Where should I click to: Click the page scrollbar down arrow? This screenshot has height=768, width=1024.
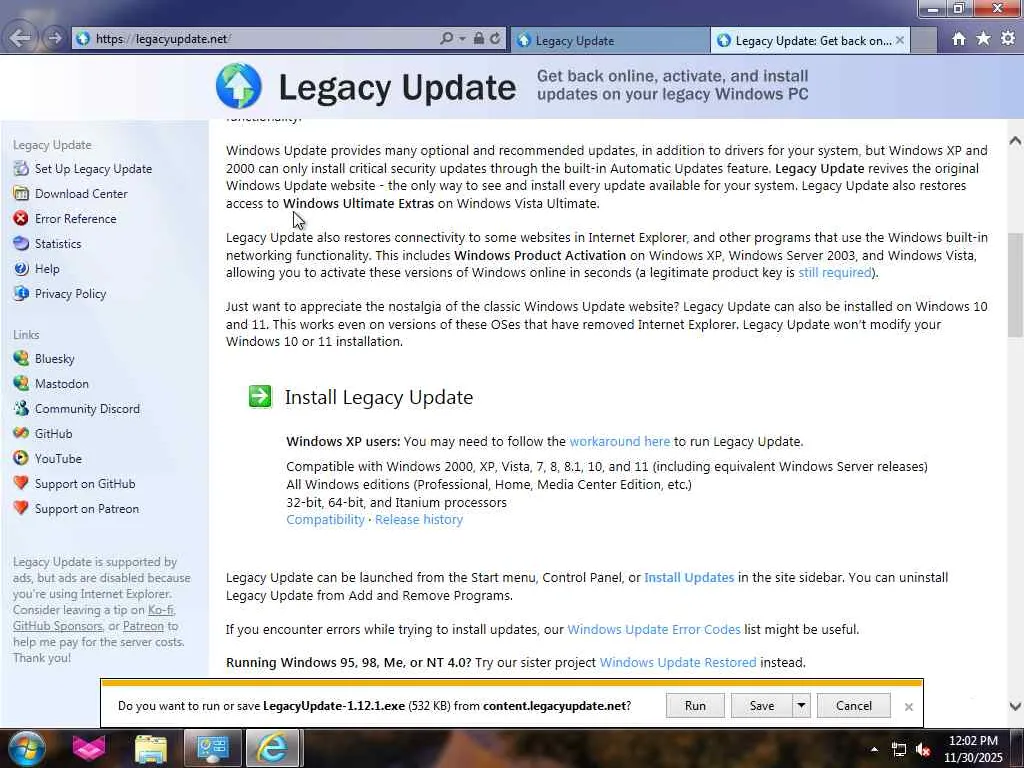(1015, 706)
